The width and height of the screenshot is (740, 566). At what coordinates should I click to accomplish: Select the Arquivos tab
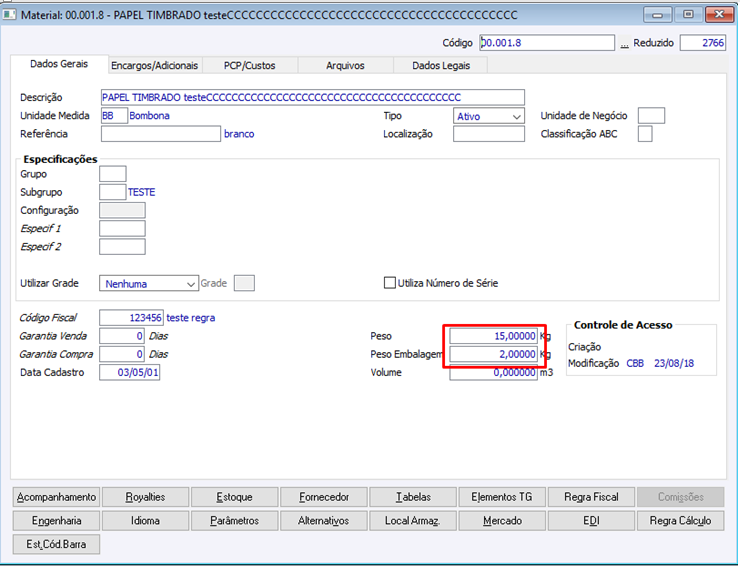(x=345, y=66)
